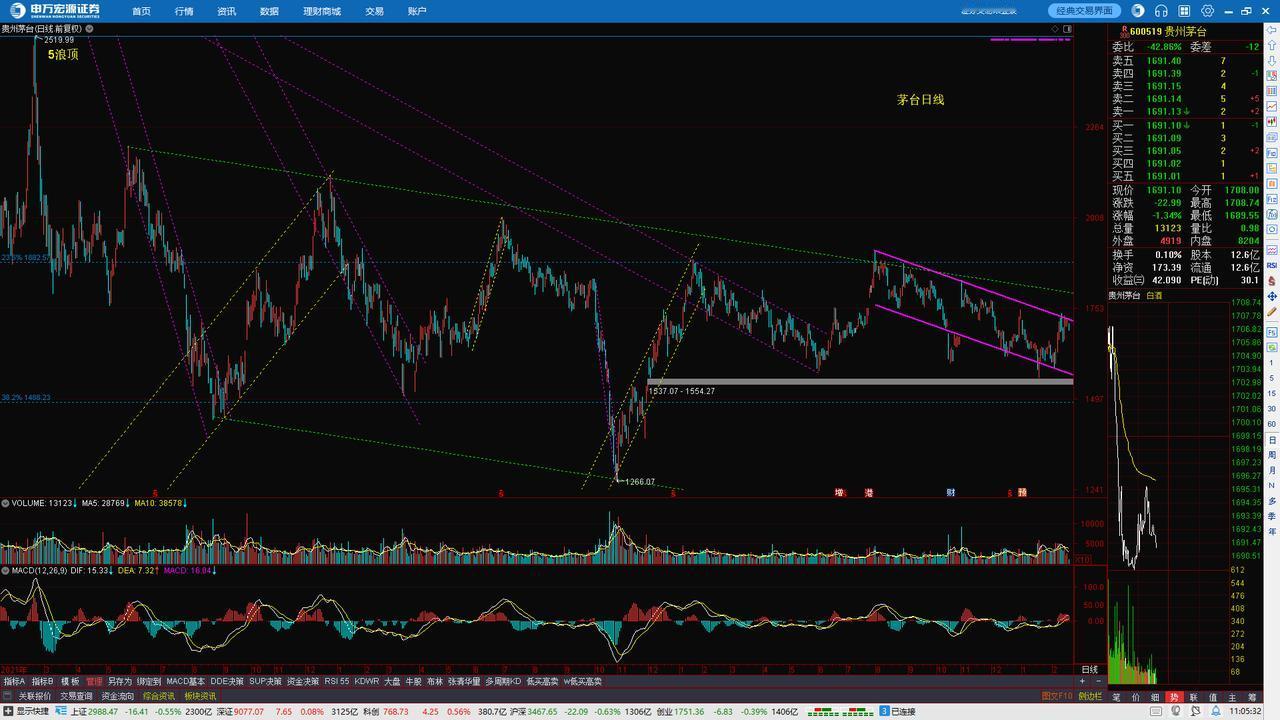Click the 另存为 button
The width and height of the screenshot is (1280, 720).
pos(119,681)
